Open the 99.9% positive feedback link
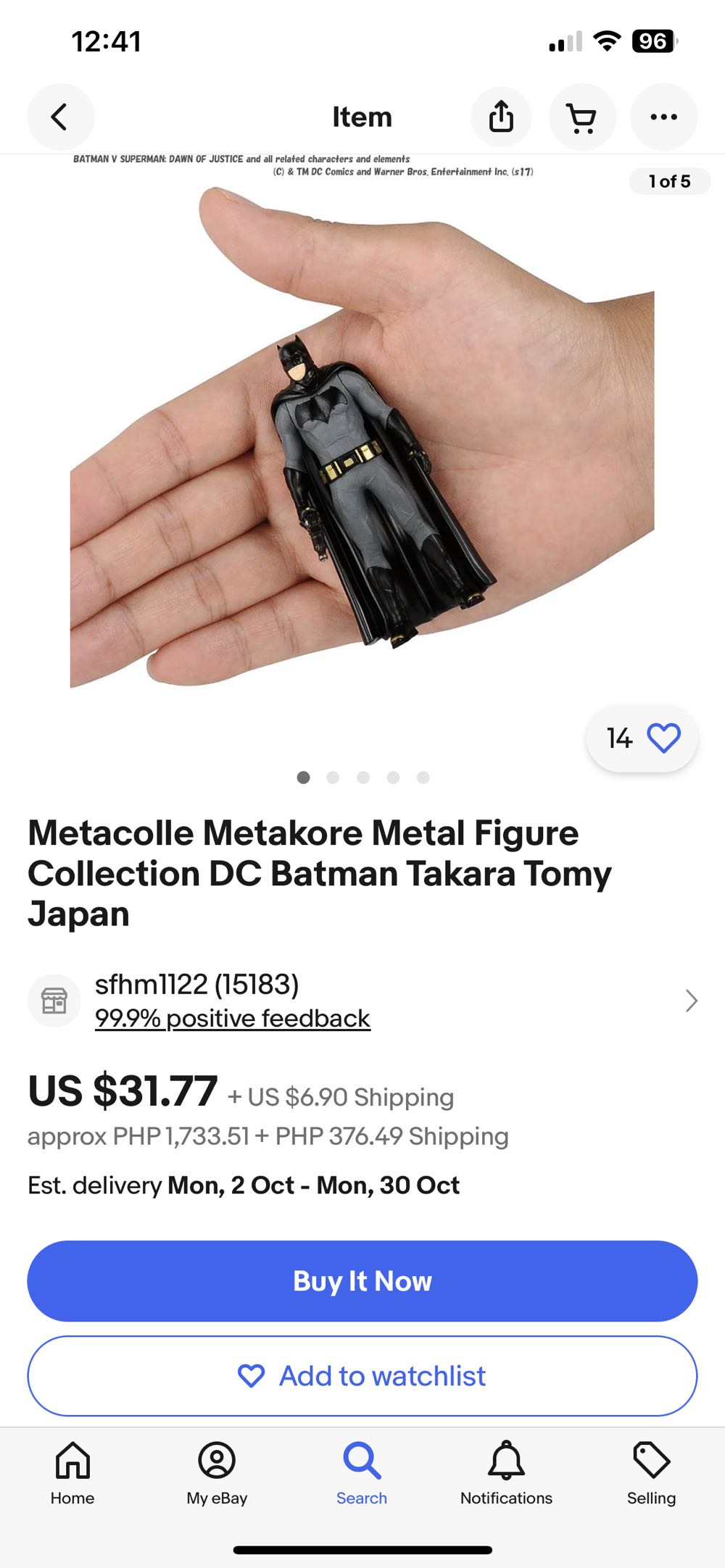Screen dimensions: 725x1568 pyautogui.click(x=233, y=1018)
